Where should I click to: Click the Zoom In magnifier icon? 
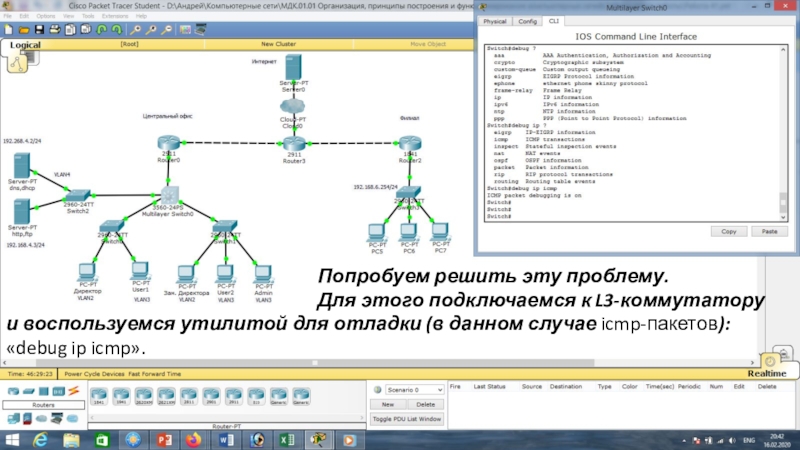click(136, 30)
